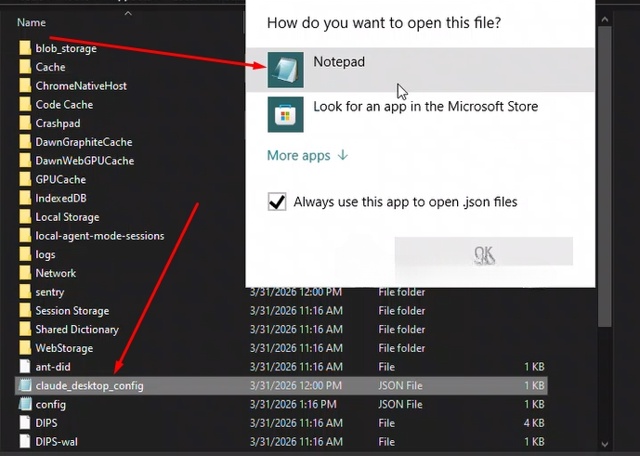Image resolution: width=640 pixels, height=456 pixels.
Task: Select the ant-did file name
Action: coord(53,367)
